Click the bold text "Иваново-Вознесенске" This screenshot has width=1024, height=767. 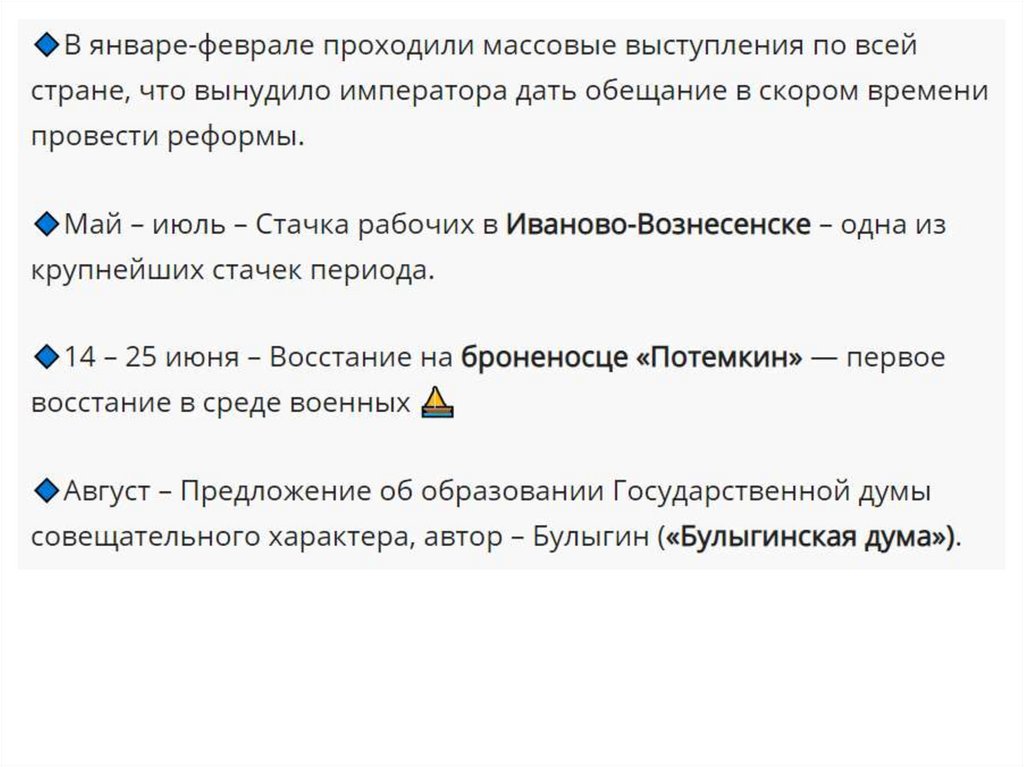click(x=657, y=225)
